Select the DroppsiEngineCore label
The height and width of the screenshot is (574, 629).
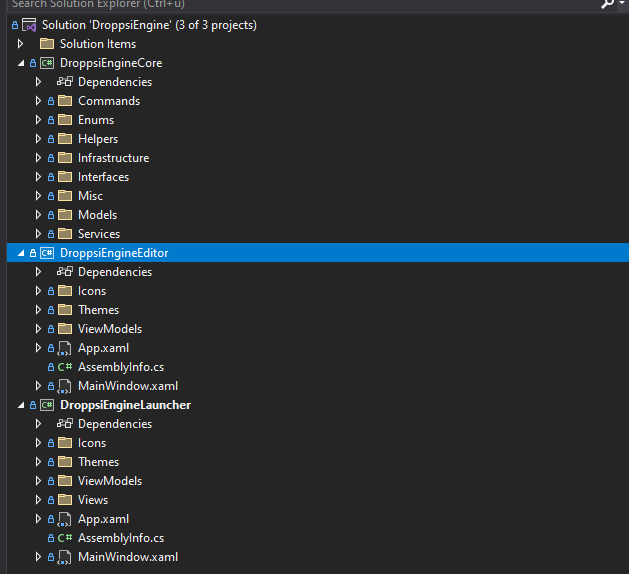[x=111, y=63]
